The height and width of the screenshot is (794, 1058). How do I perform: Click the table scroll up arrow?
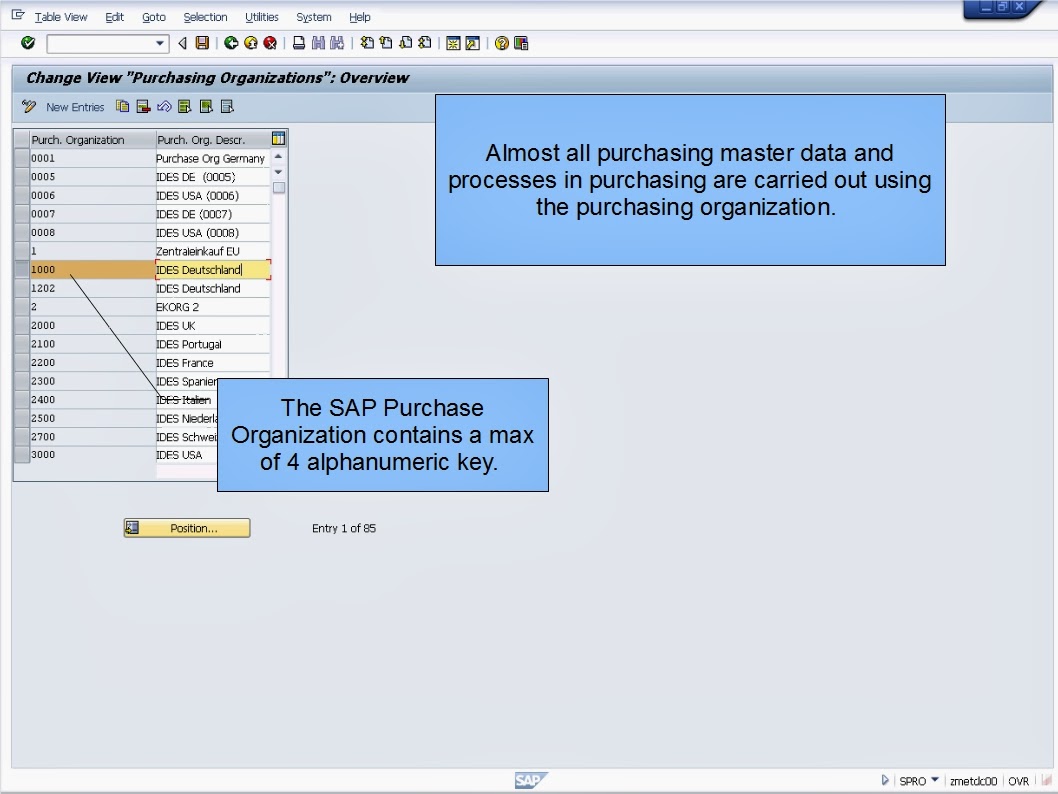279,157
